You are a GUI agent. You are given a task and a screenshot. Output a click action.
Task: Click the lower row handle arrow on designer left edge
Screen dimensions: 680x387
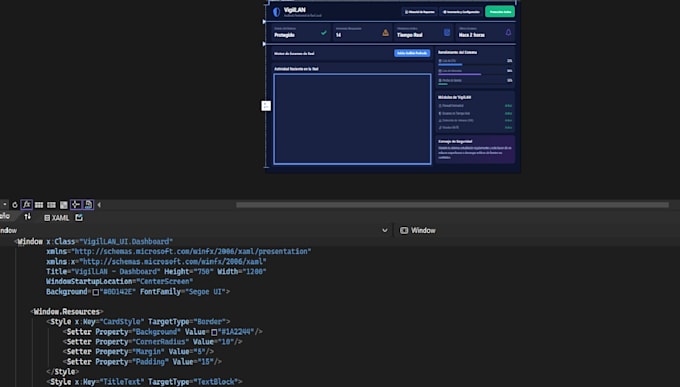(264, 44)
